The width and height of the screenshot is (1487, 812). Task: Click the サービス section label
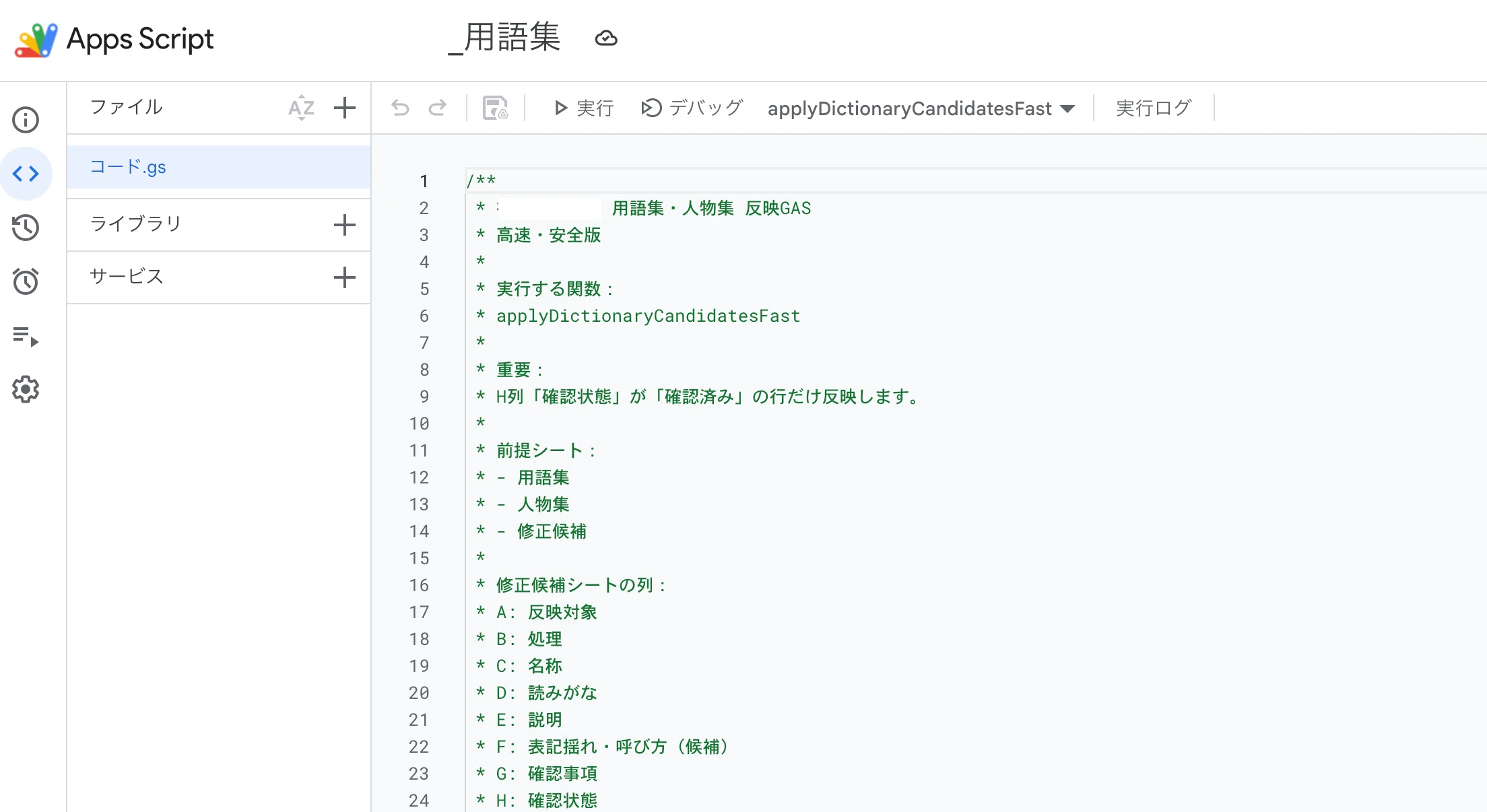127,276
